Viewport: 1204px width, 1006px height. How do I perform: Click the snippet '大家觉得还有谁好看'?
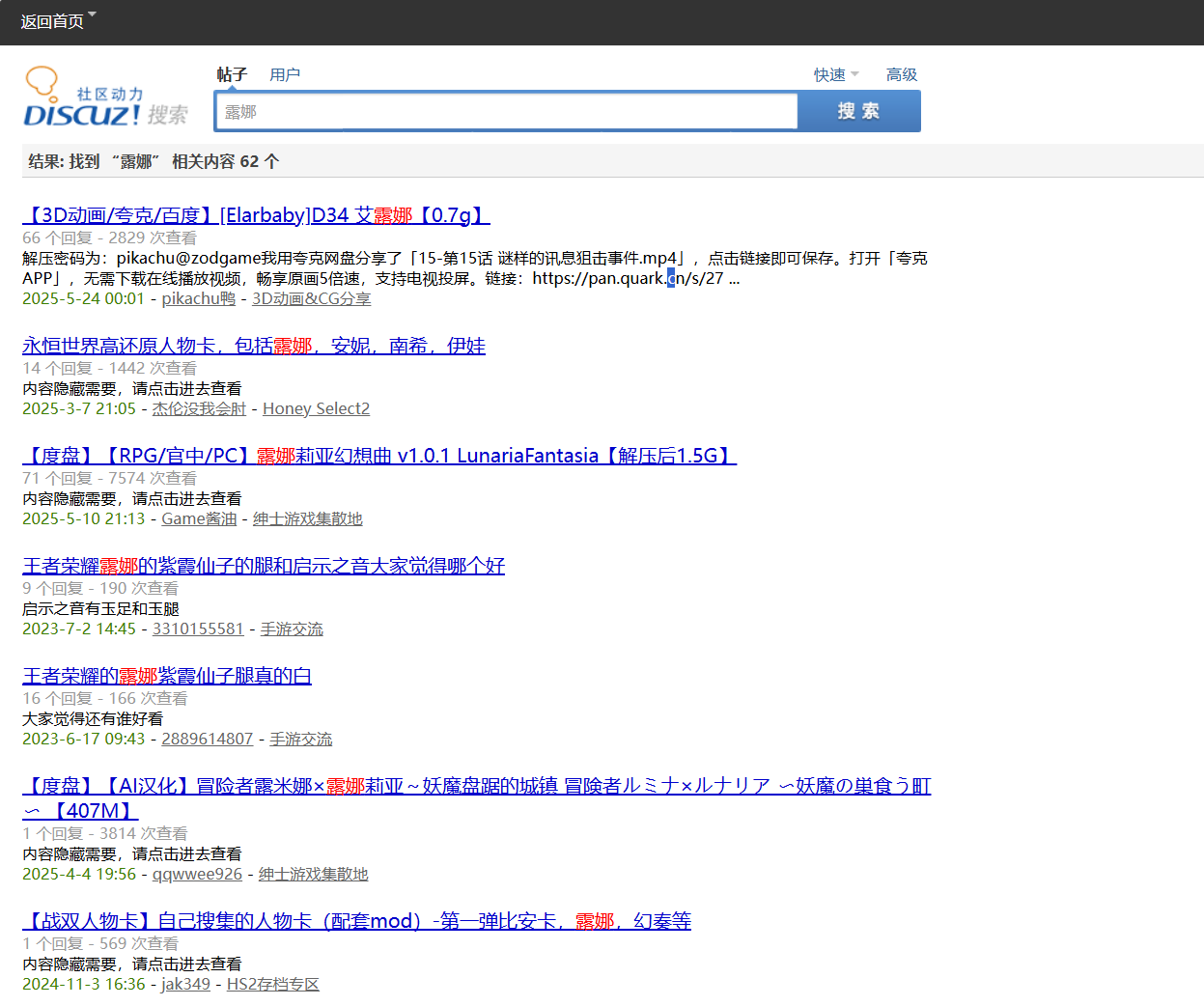point(93,719)
